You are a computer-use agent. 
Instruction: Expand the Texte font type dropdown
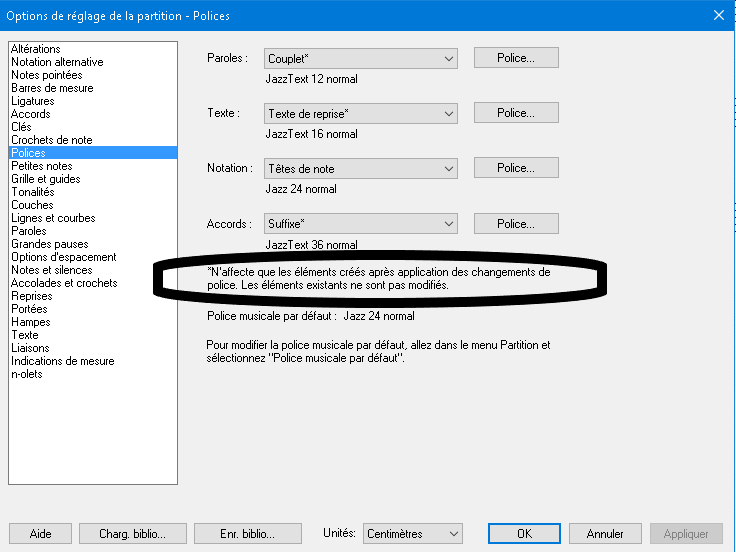[x=360, y=114]
